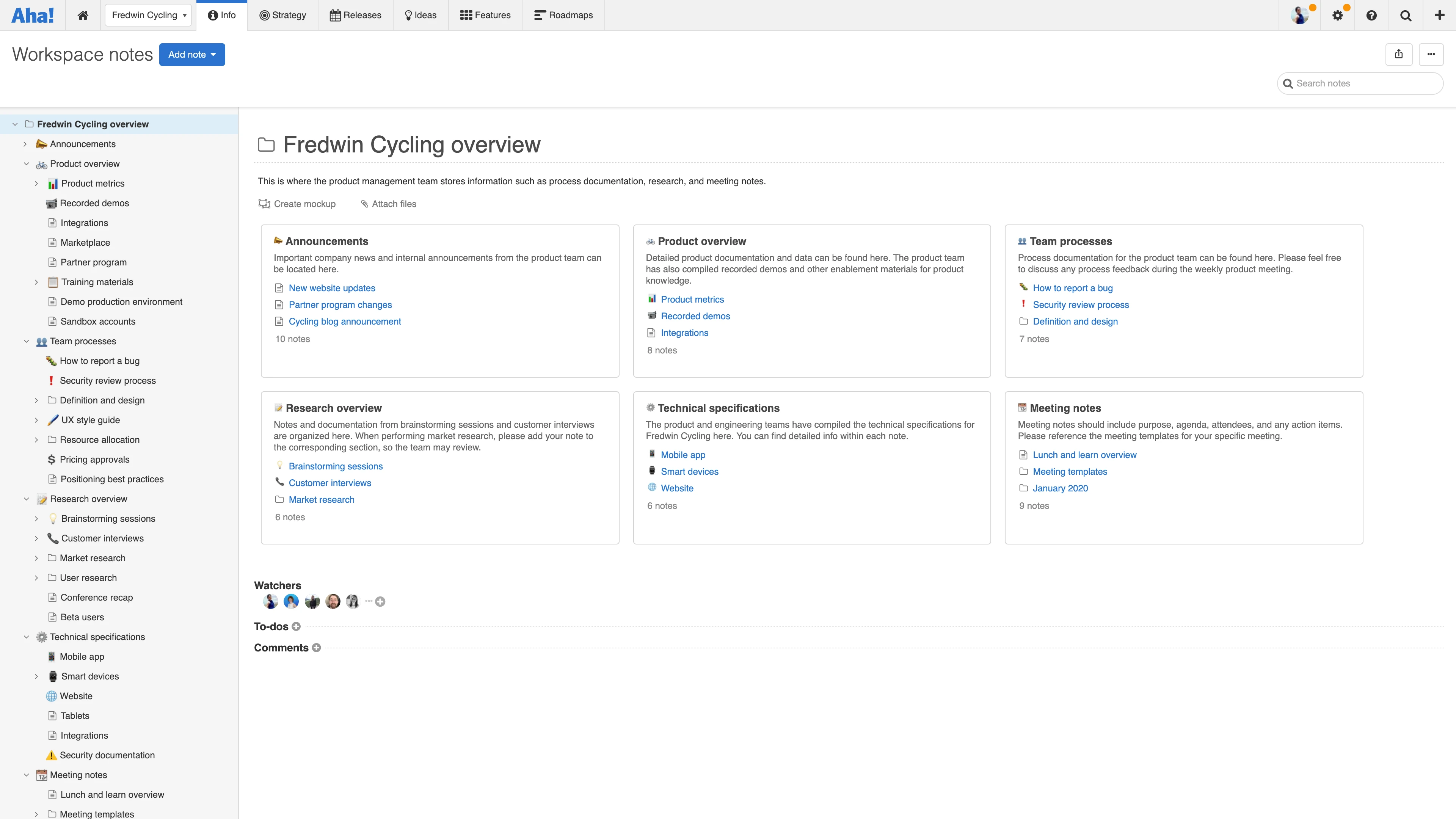
Task: Click the plus icon in top bar
Action: click(1440, 15)
